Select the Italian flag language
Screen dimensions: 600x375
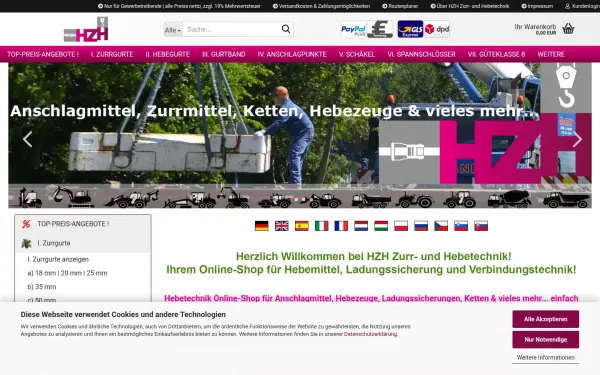pyautogui.click(x=321, y=226)
